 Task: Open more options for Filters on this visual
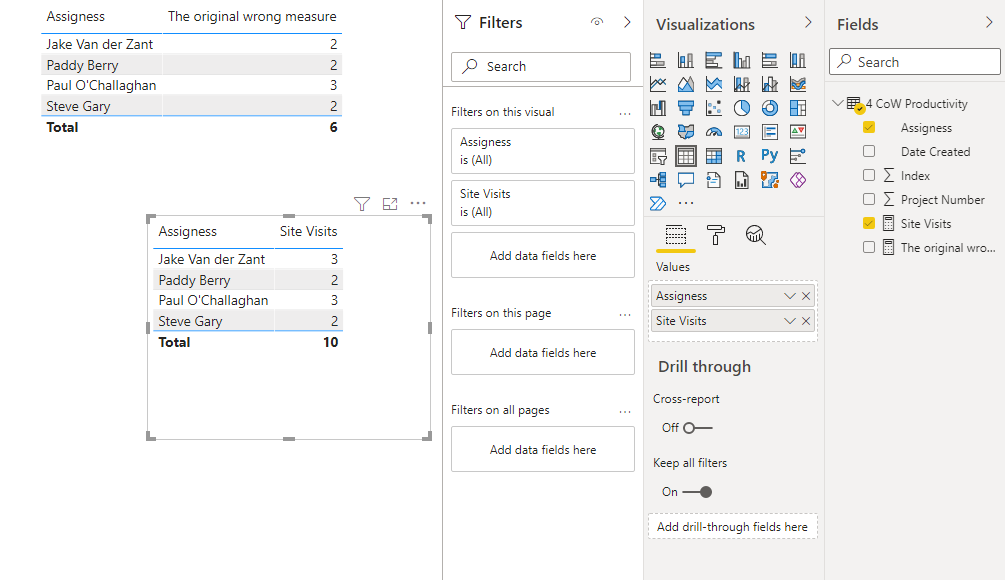[x=625, y=113]
